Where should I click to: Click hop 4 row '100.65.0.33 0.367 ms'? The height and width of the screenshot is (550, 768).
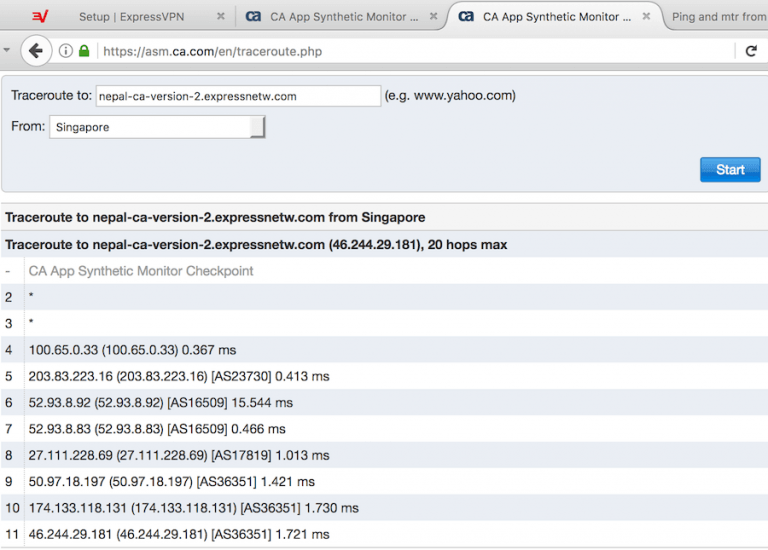384,350
